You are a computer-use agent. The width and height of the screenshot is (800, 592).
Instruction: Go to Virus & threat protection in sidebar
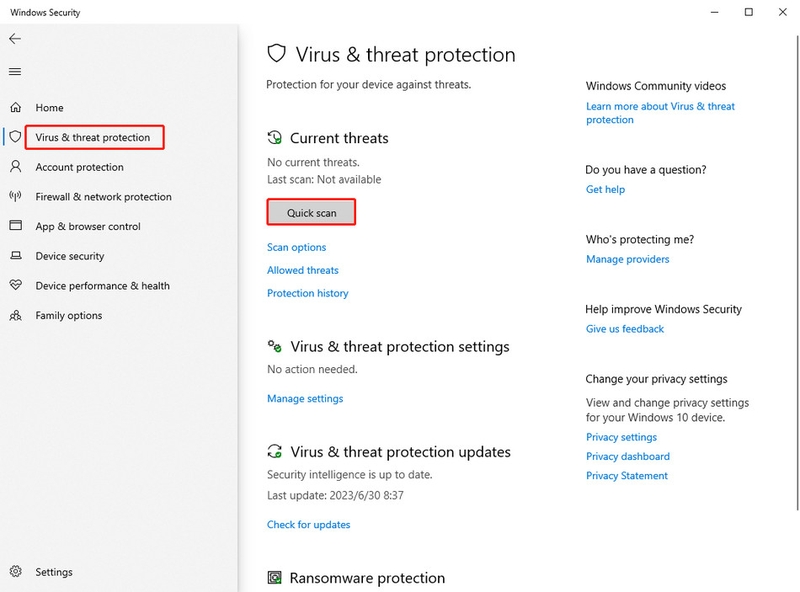click(92, 137)
